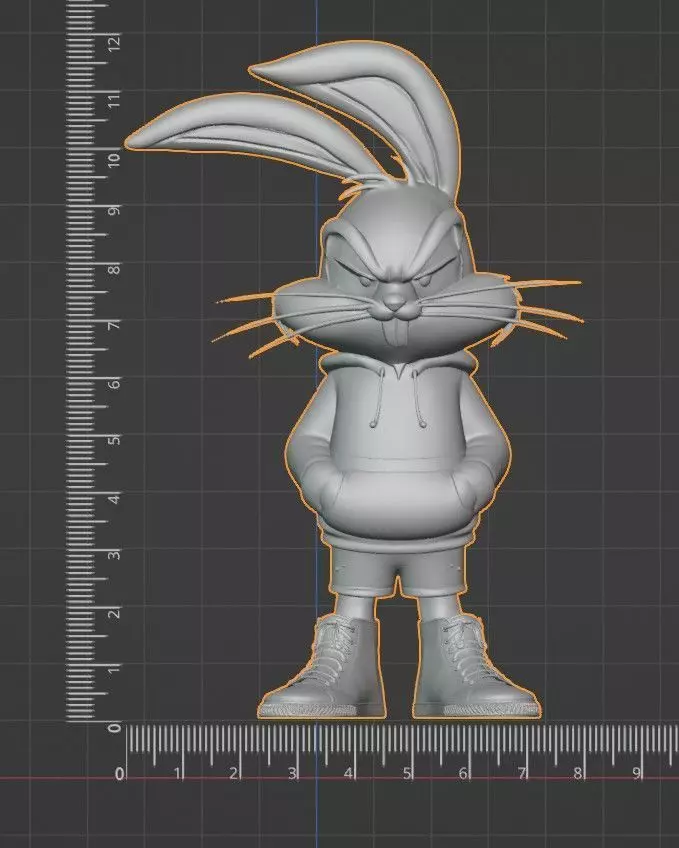This screenshot has height=848, width=679.
Task: Click the "7" label on the horizontal ruler
Action: click(x=522, y=774)
